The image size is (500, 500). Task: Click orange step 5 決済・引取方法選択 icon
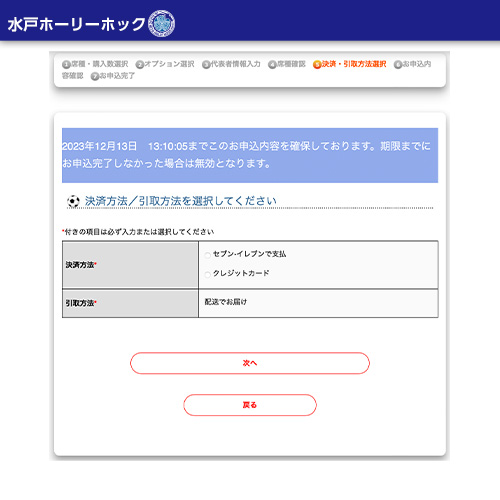click(317, 64)
